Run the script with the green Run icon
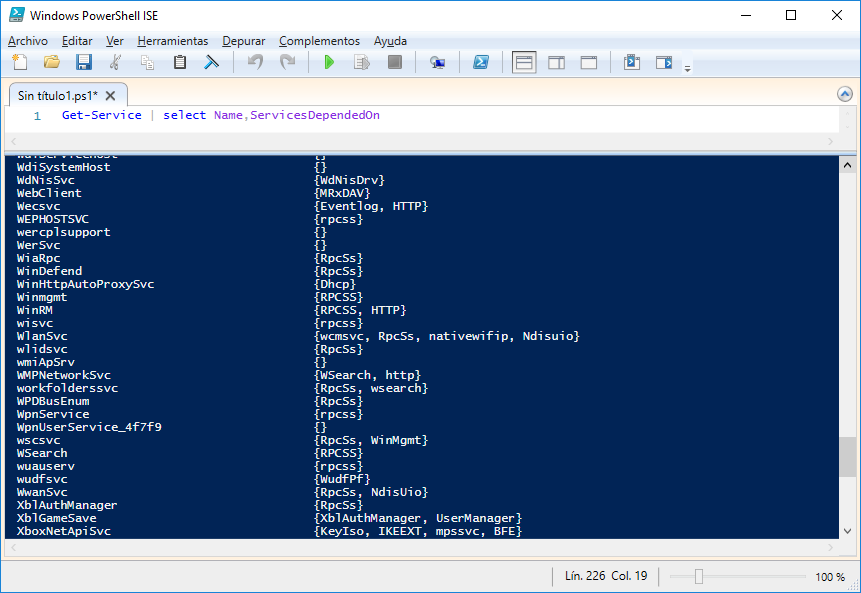The height and width of the screenshot is (593, 861). coord(329,61)
